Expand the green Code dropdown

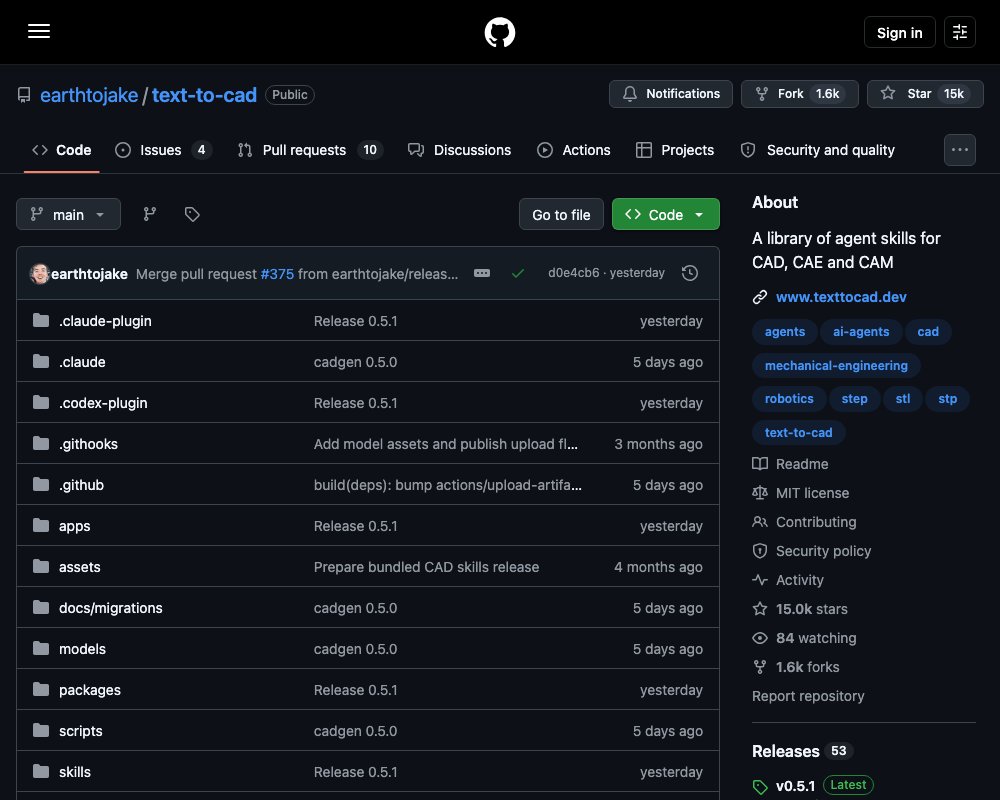(x=666, y=214)
